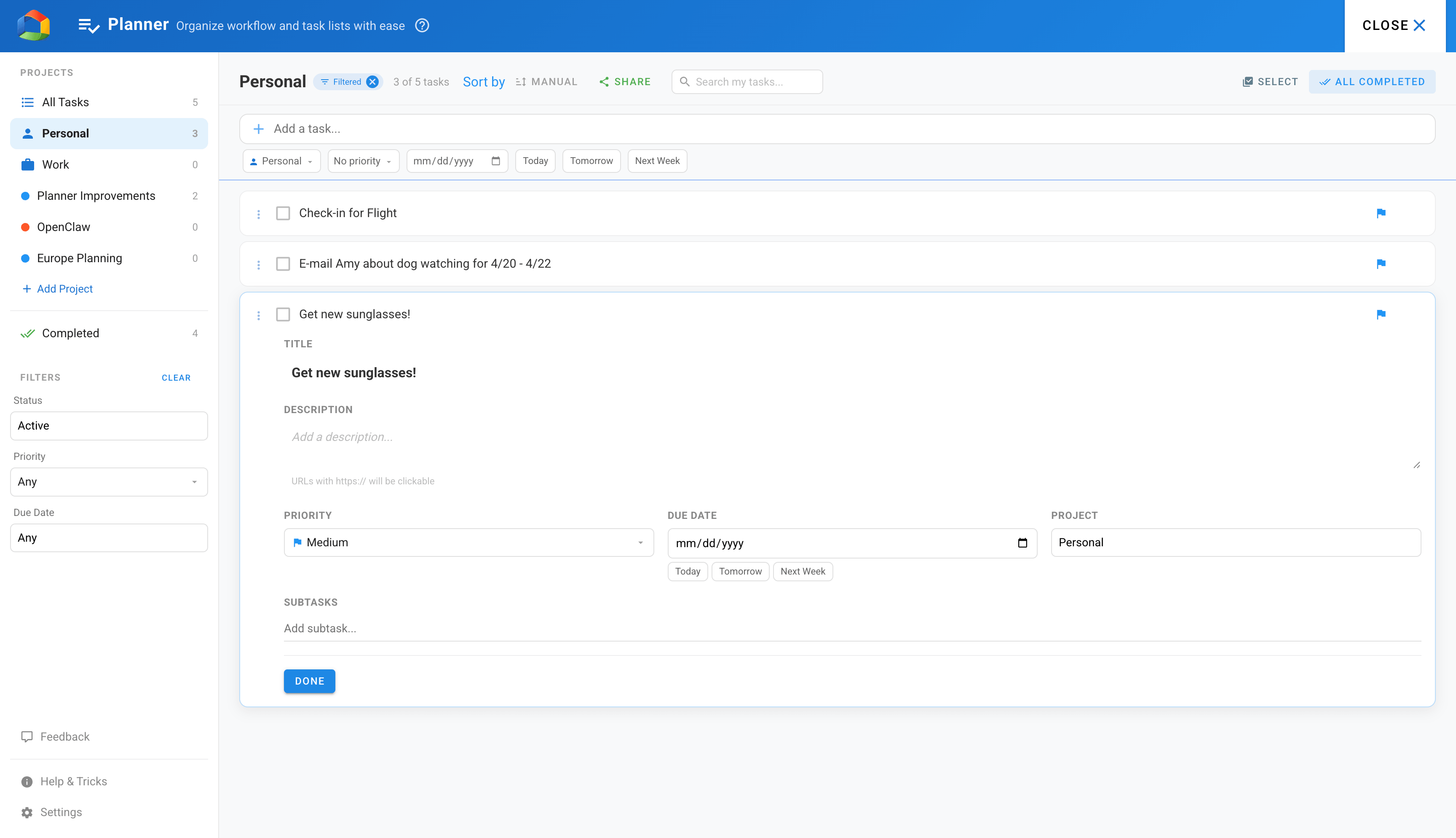Open the Status filter set to Active
The image size is (1456, 838).
109,425
